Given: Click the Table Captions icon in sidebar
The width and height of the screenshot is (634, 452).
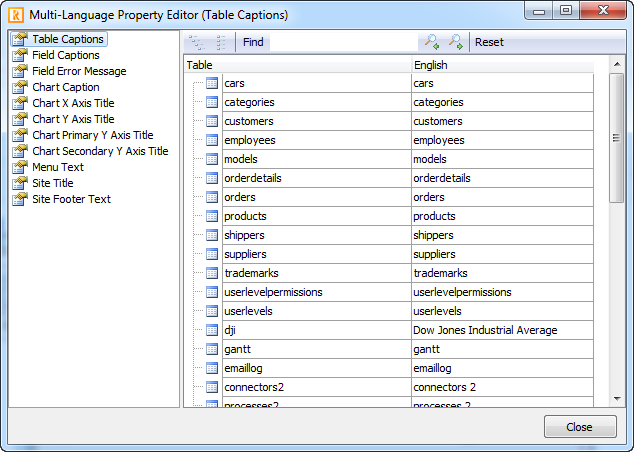Looking at the screenshot, I should pyautogui.click(x=20, y=39).
